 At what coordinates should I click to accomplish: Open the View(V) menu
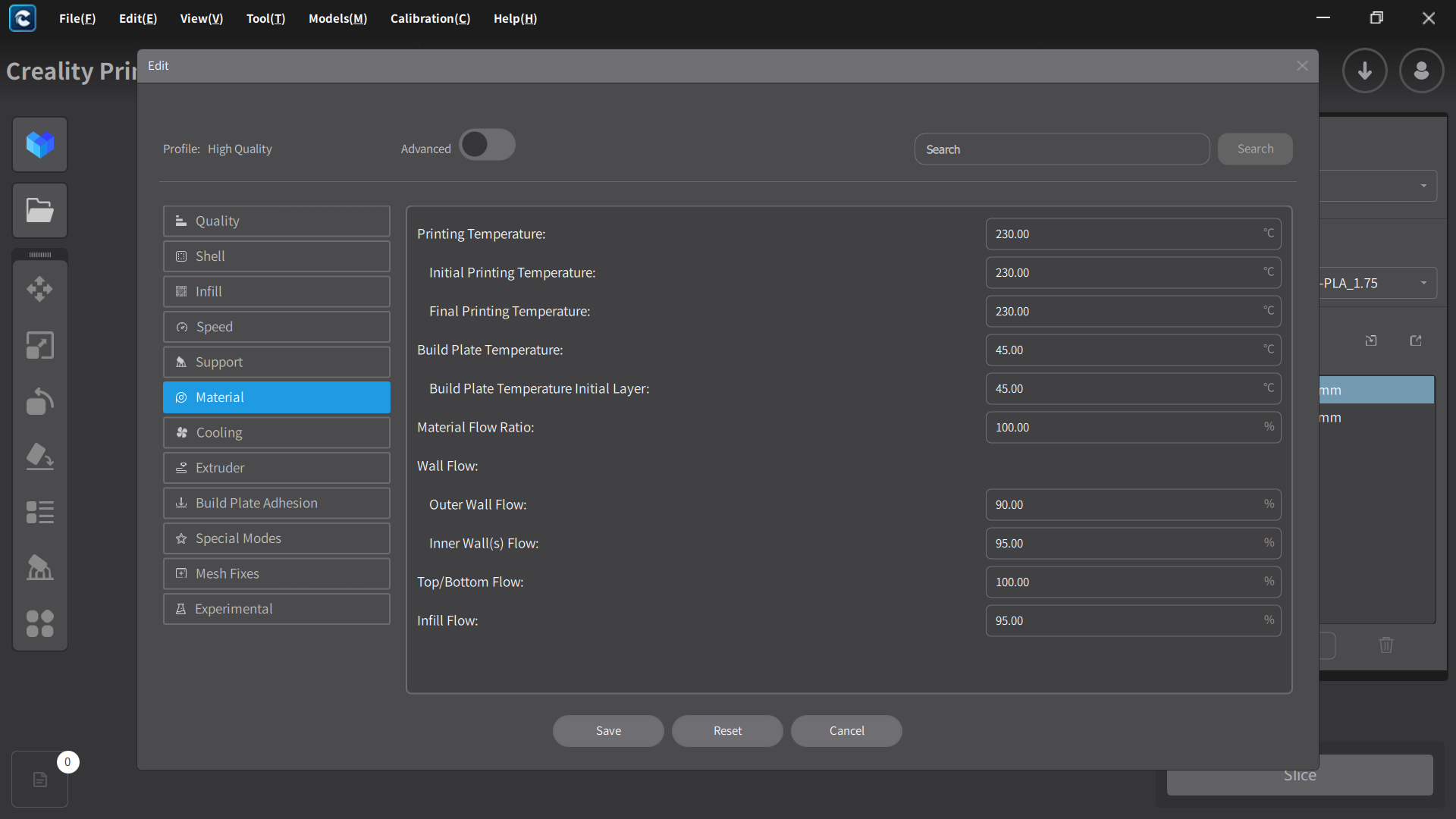pos(202,18)
